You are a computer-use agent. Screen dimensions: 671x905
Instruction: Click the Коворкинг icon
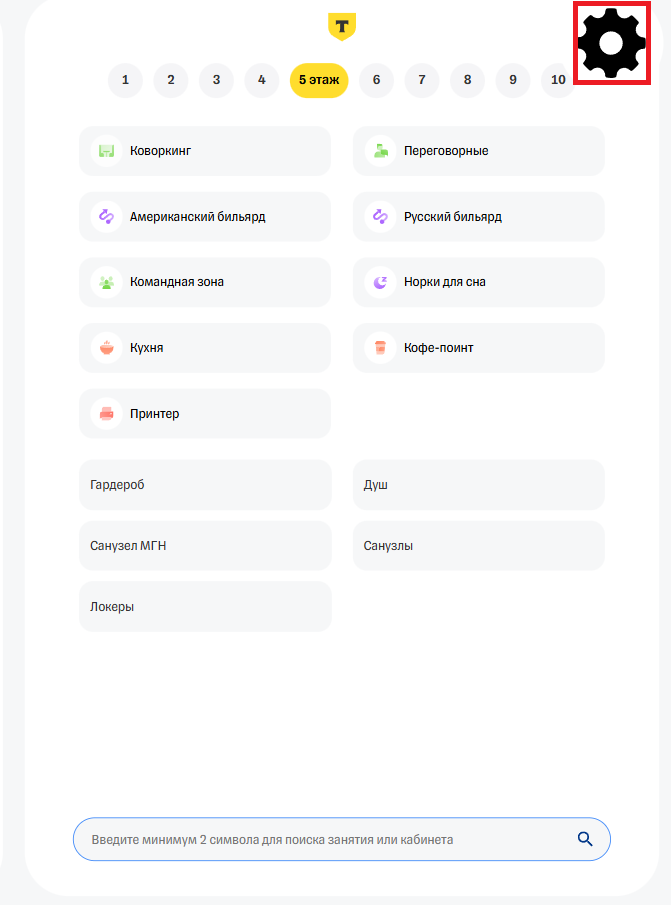click(105, 151)
